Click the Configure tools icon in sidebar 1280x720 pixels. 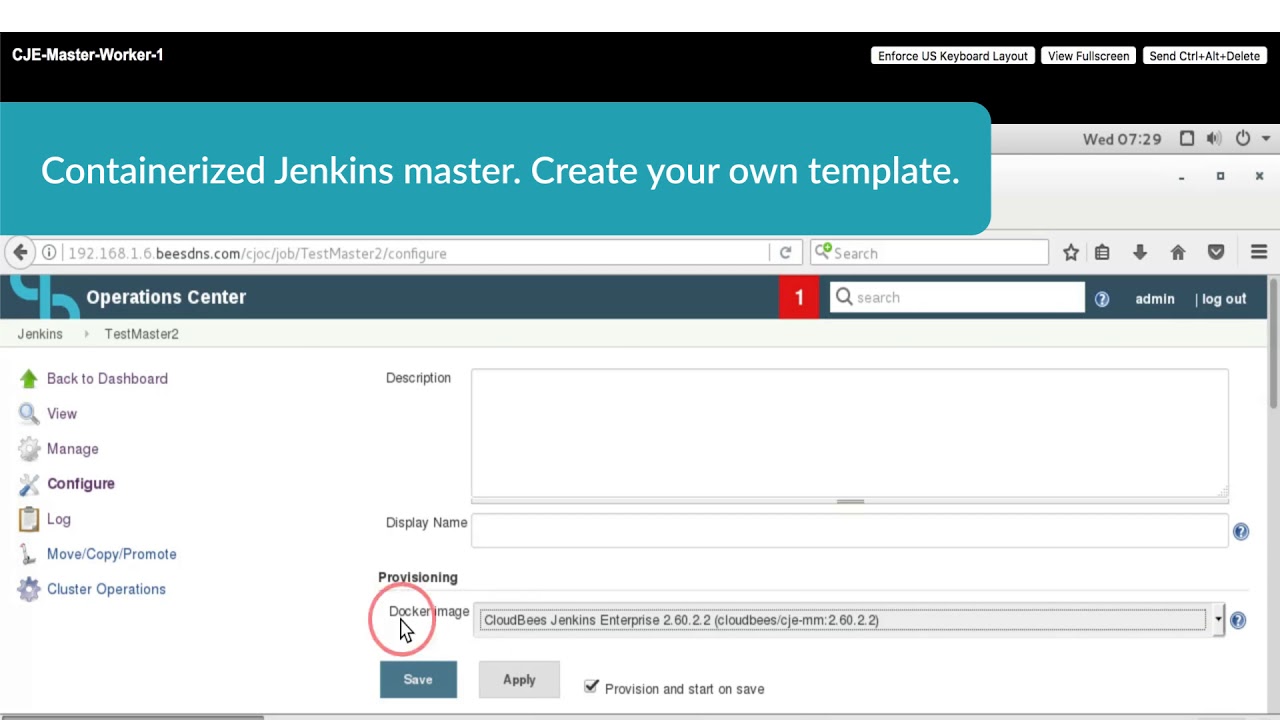click(29, 484)
